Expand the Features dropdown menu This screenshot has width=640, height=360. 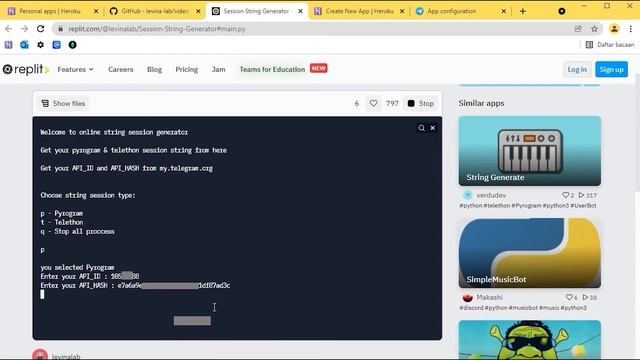tap(76, 69)
